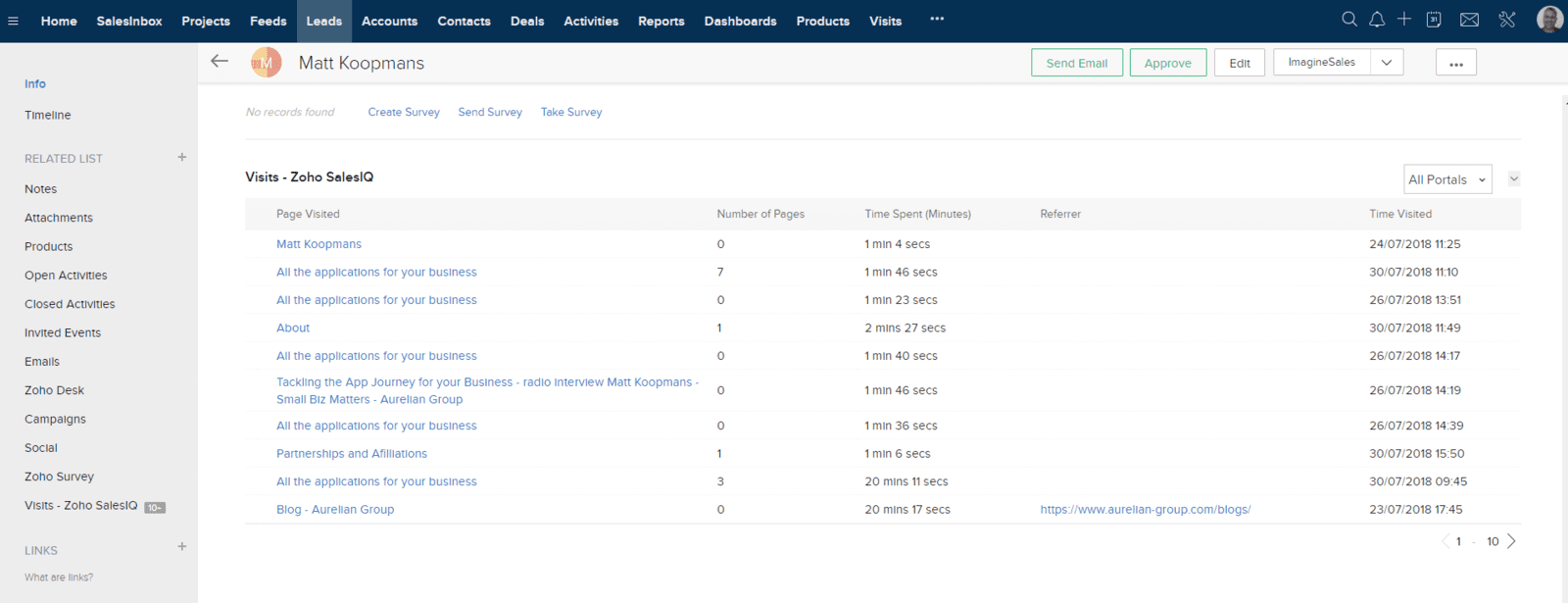Viewport: 1568px width, 603px height.
Task: Open the aurelian-group.com/blogs referrer link
Action: 1146,510
